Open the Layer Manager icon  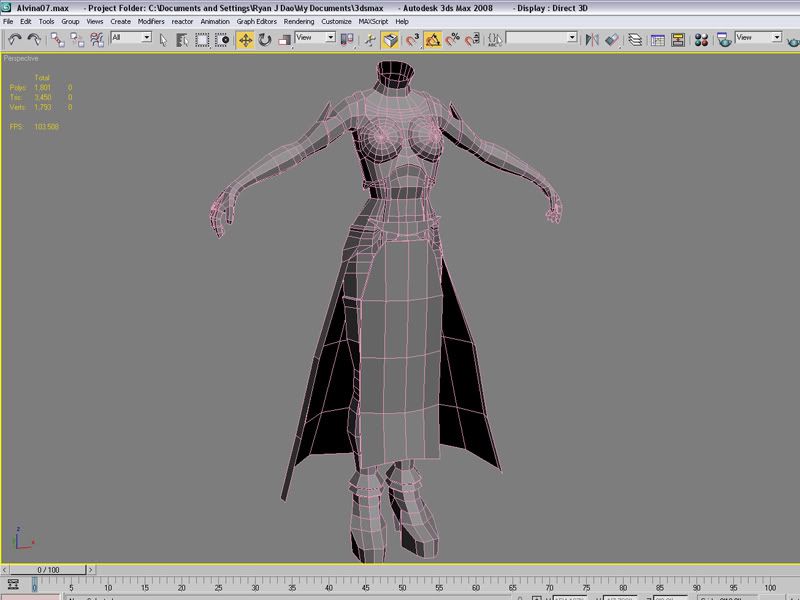[636, 39]
